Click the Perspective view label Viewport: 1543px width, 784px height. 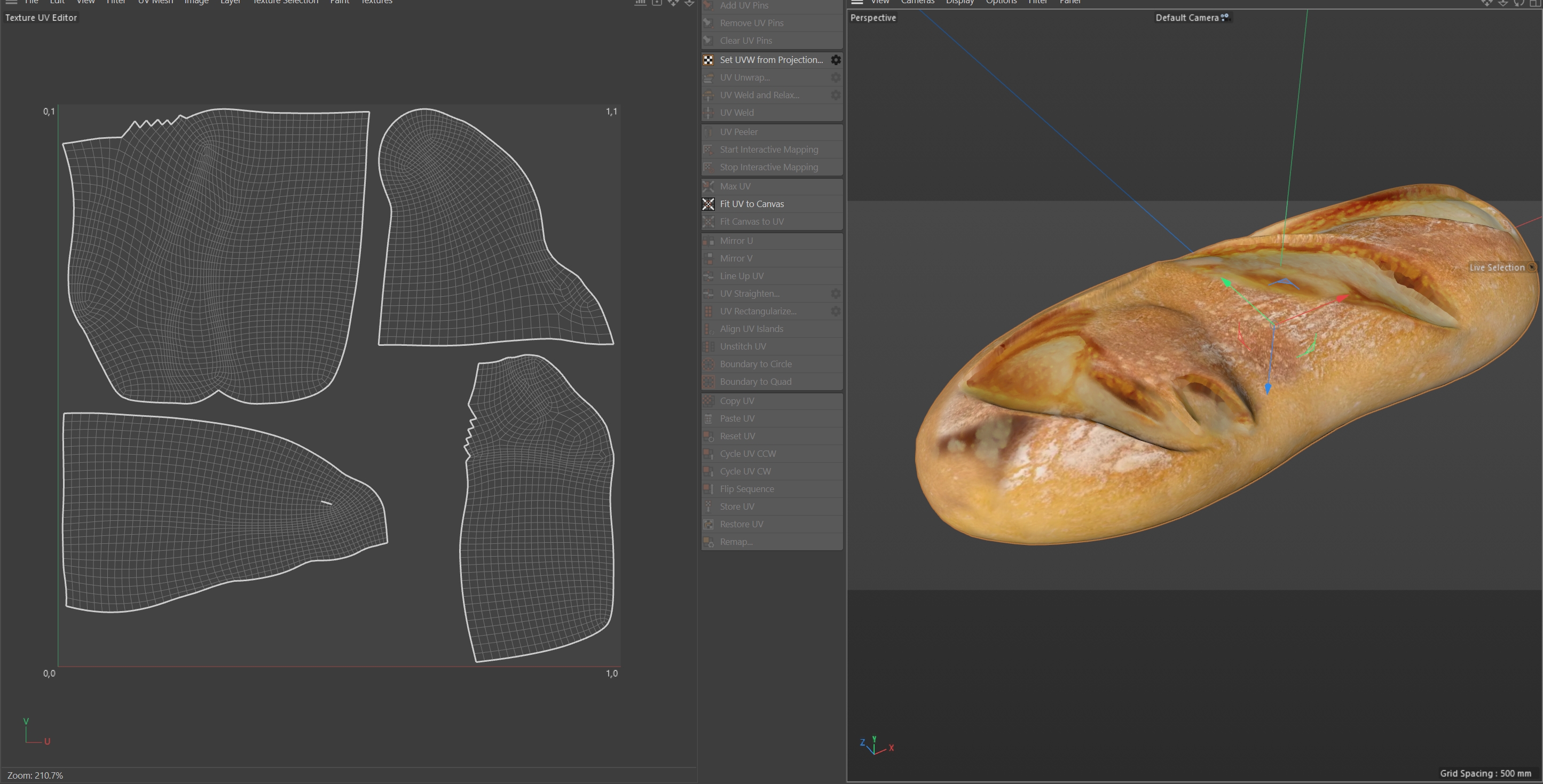coord(873,18)
